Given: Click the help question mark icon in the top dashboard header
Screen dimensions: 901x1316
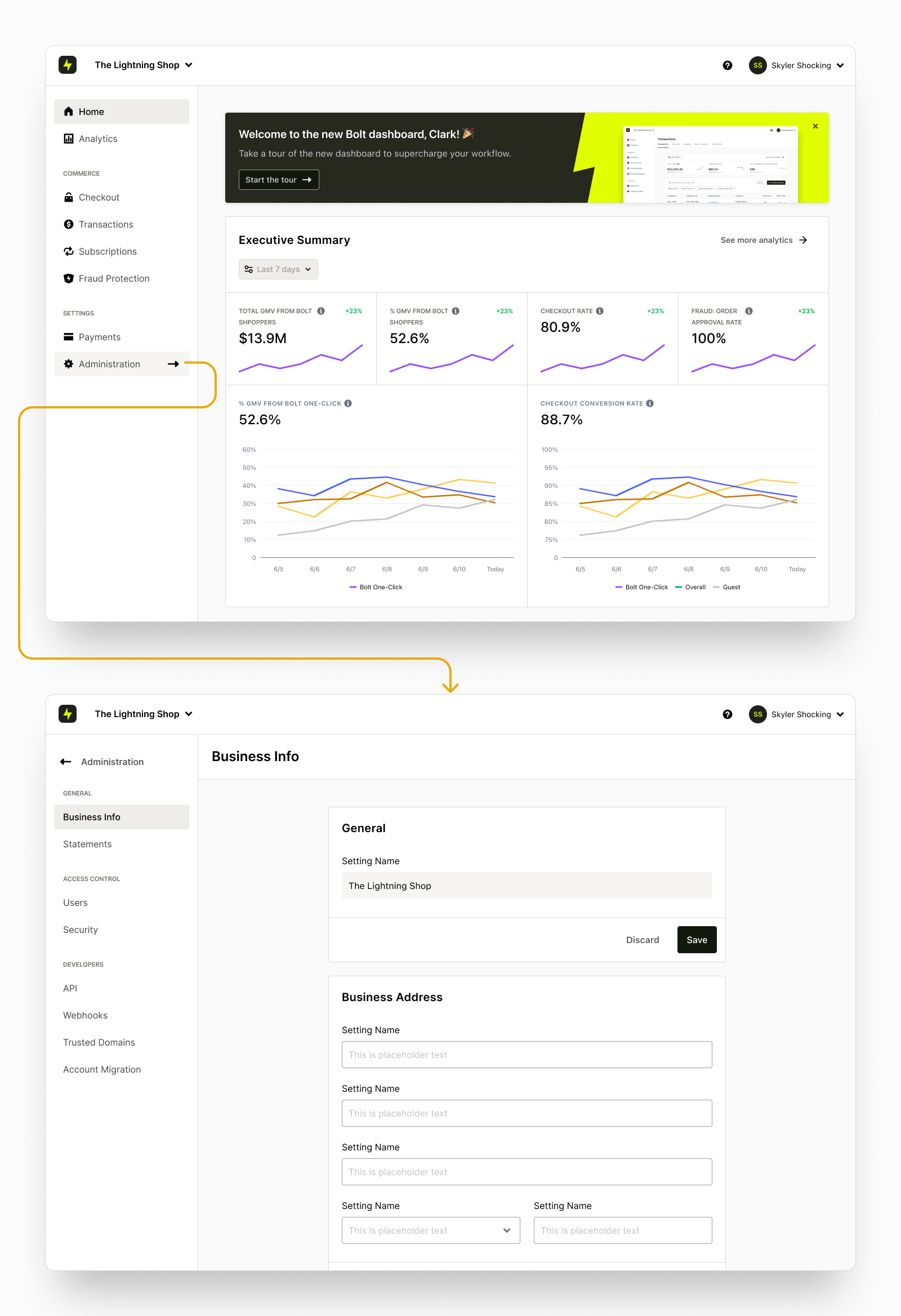Looking at the screenshot, I should [727, 66].
